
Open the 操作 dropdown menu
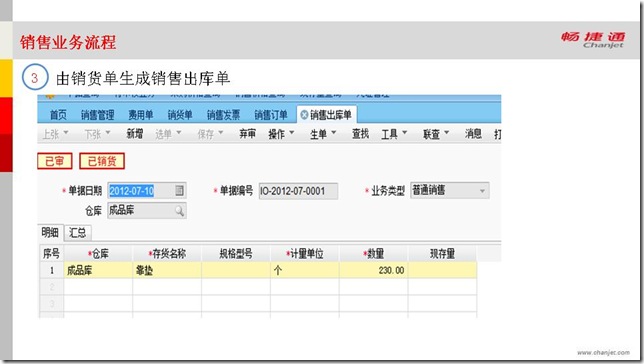(x=281, y=134)
